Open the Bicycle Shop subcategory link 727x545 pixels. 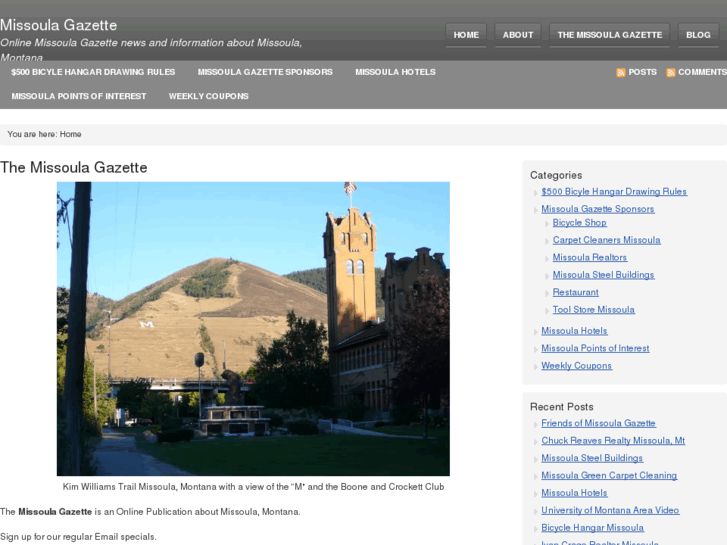tap(580, 223)
